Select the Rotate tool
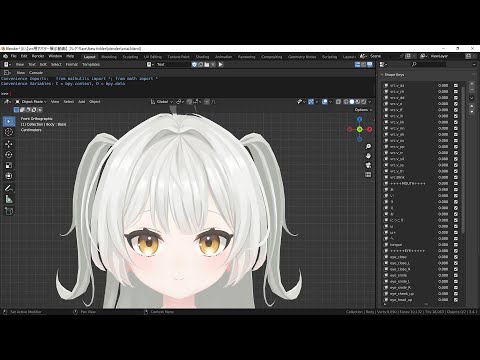Screen dimensions: 480x360 pos(9,155)
